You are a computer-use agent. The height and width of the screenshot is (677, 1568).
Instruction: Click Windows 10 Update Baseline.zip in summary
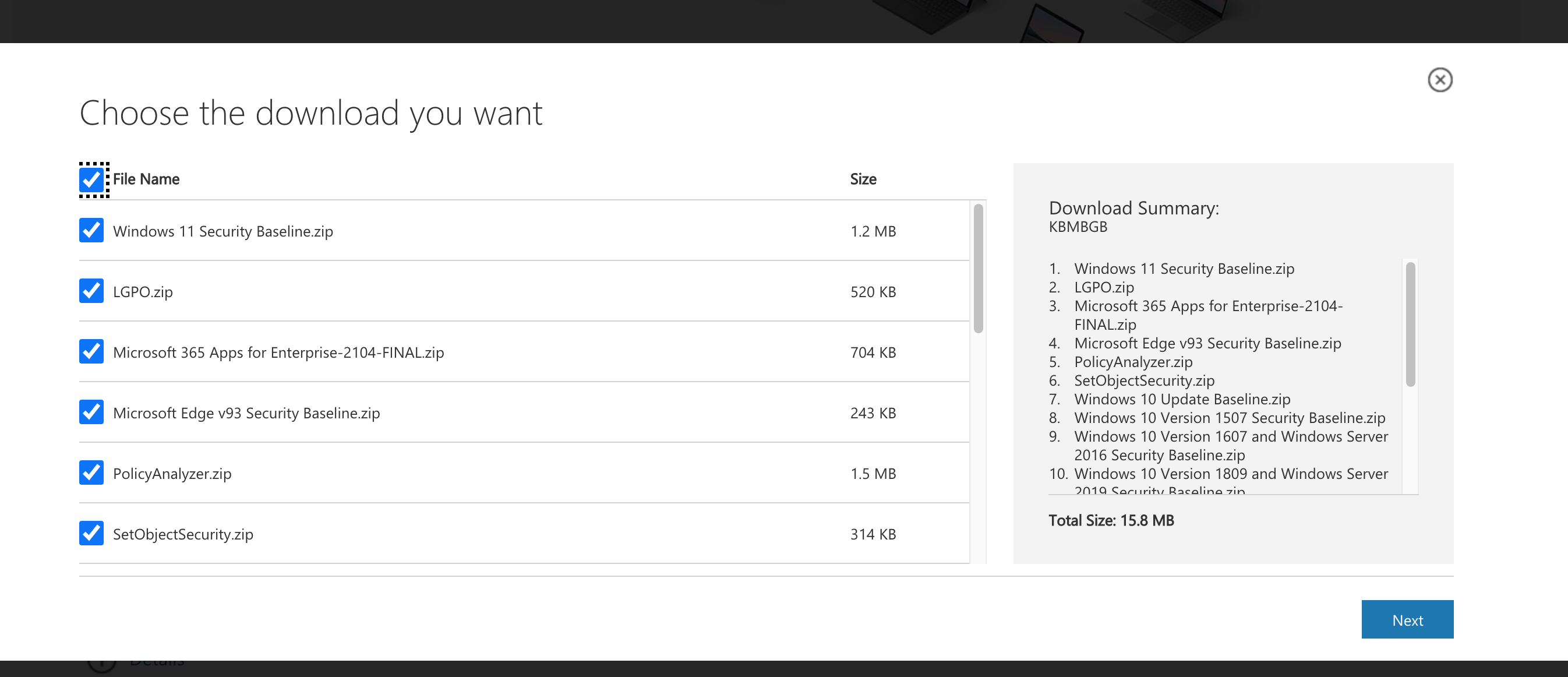point(1181,399)
